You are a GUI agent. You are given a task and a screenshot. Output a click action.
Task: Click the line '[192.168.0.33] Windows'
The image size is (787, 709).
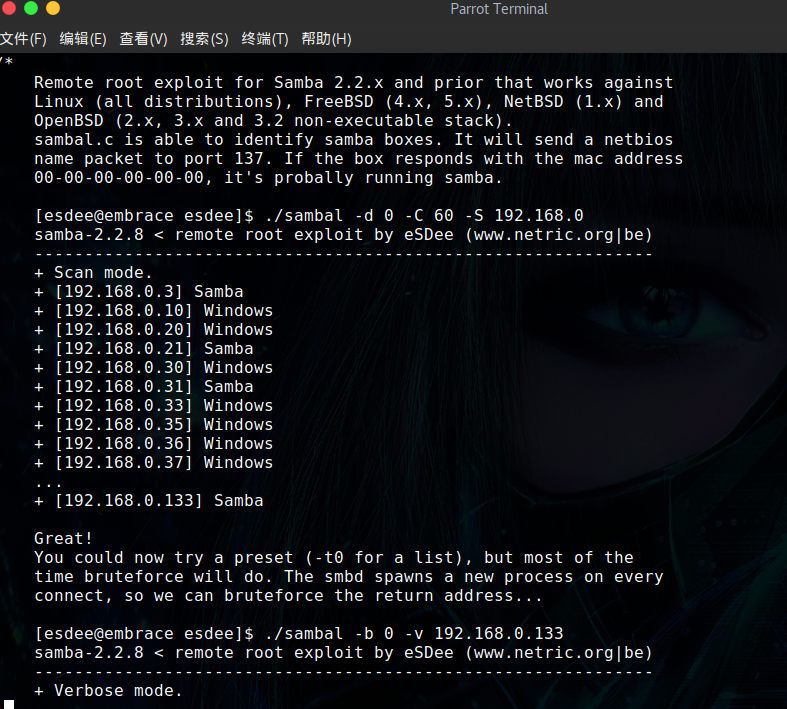154,405
